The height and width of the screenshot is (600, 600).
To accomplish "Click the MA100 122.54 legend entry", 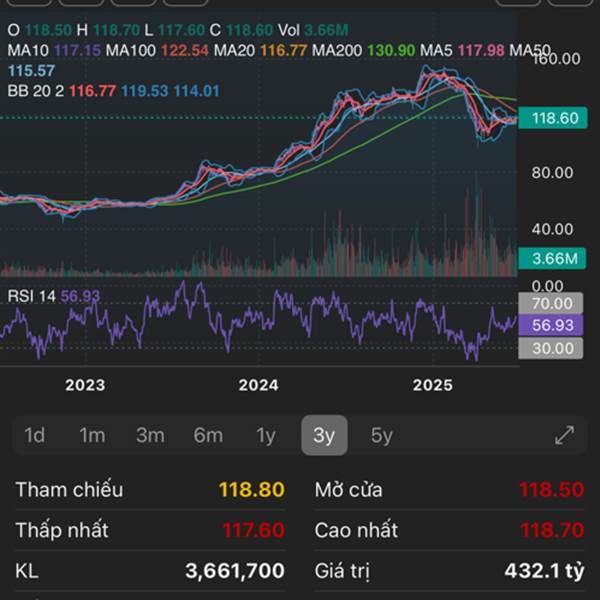I will coord(157,50).
